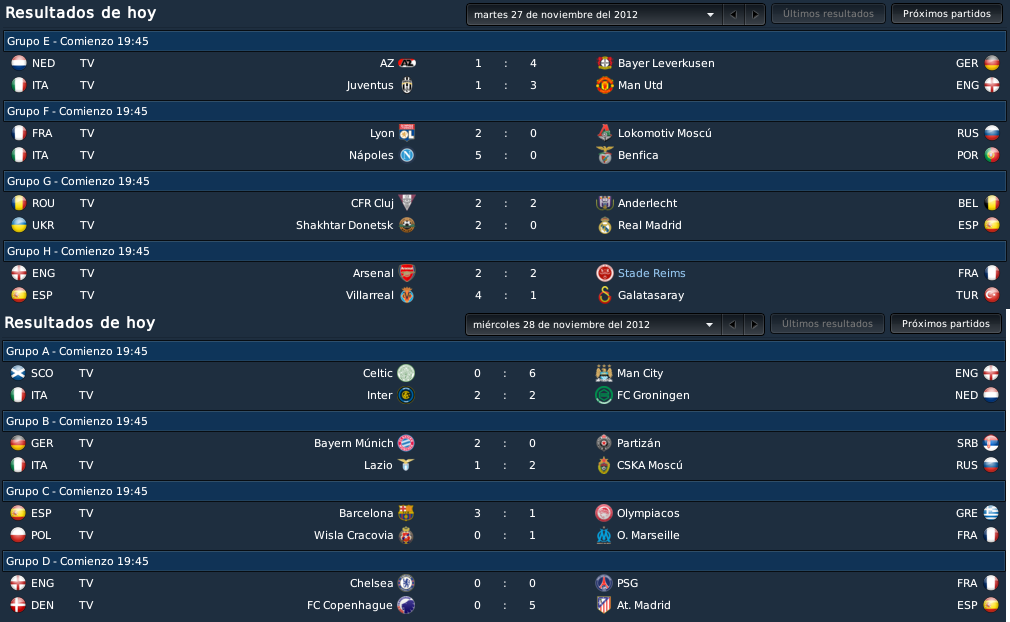Click the Bayern Múnich club crest
Viewport: 1010px width, 622px height.
pos(406,443)
